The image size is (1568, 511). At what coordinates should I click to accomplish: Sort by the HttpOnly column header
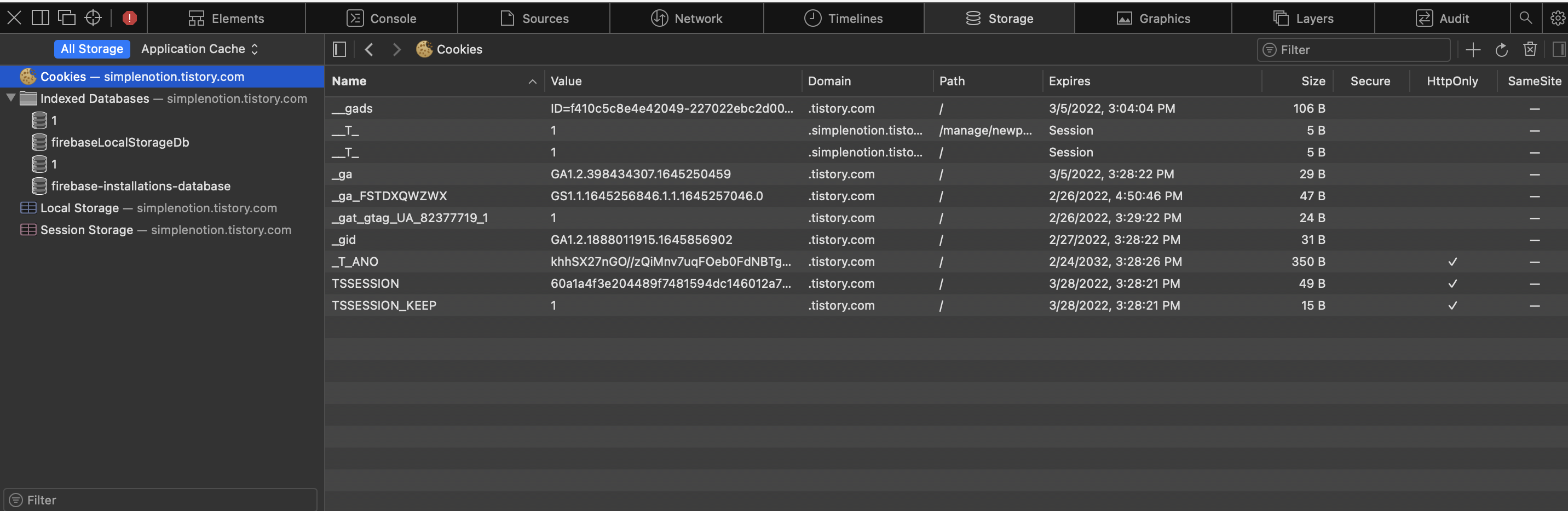click(x=1452, y=81)
